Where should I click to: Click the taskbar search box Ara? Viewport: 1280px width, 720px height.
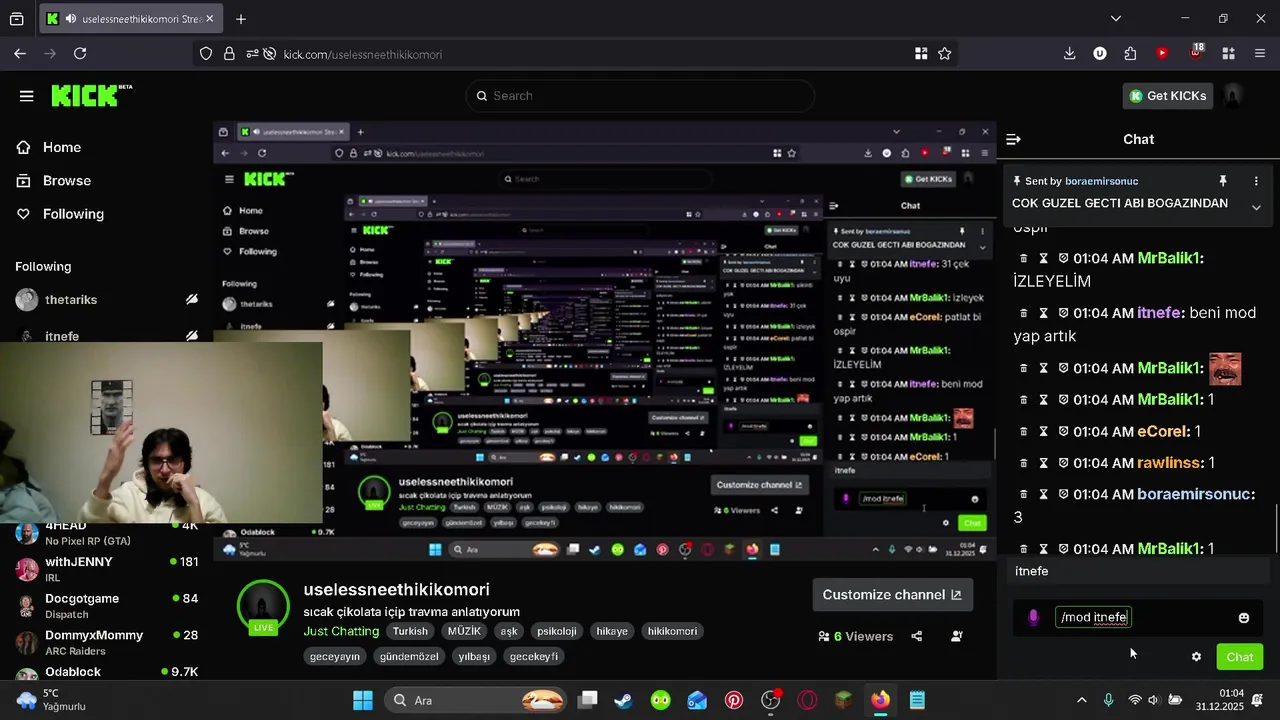[x=475, y=700]
